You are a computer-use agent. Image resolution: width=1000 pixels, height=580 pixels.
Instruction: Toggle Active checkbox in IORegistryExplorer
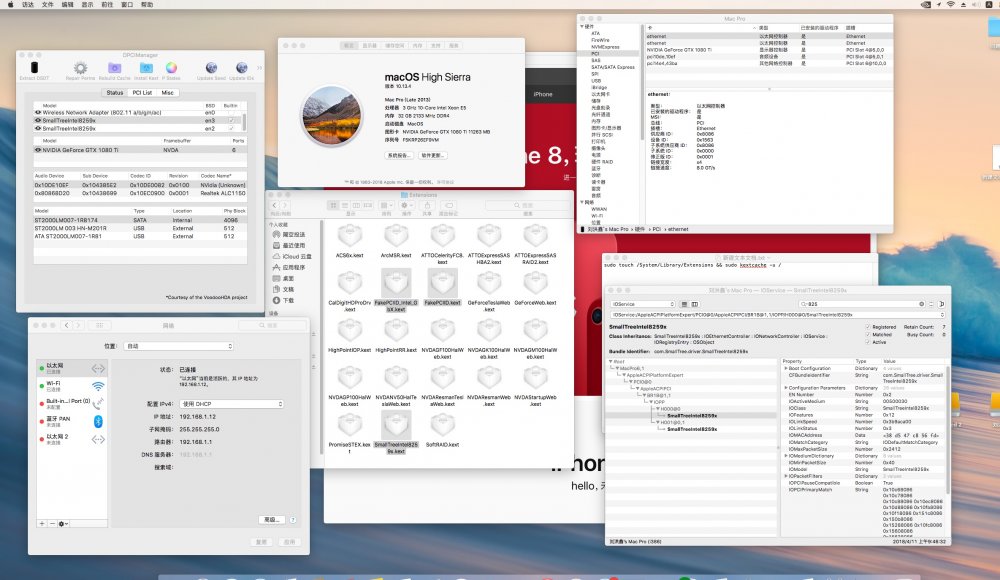point(868,342)
